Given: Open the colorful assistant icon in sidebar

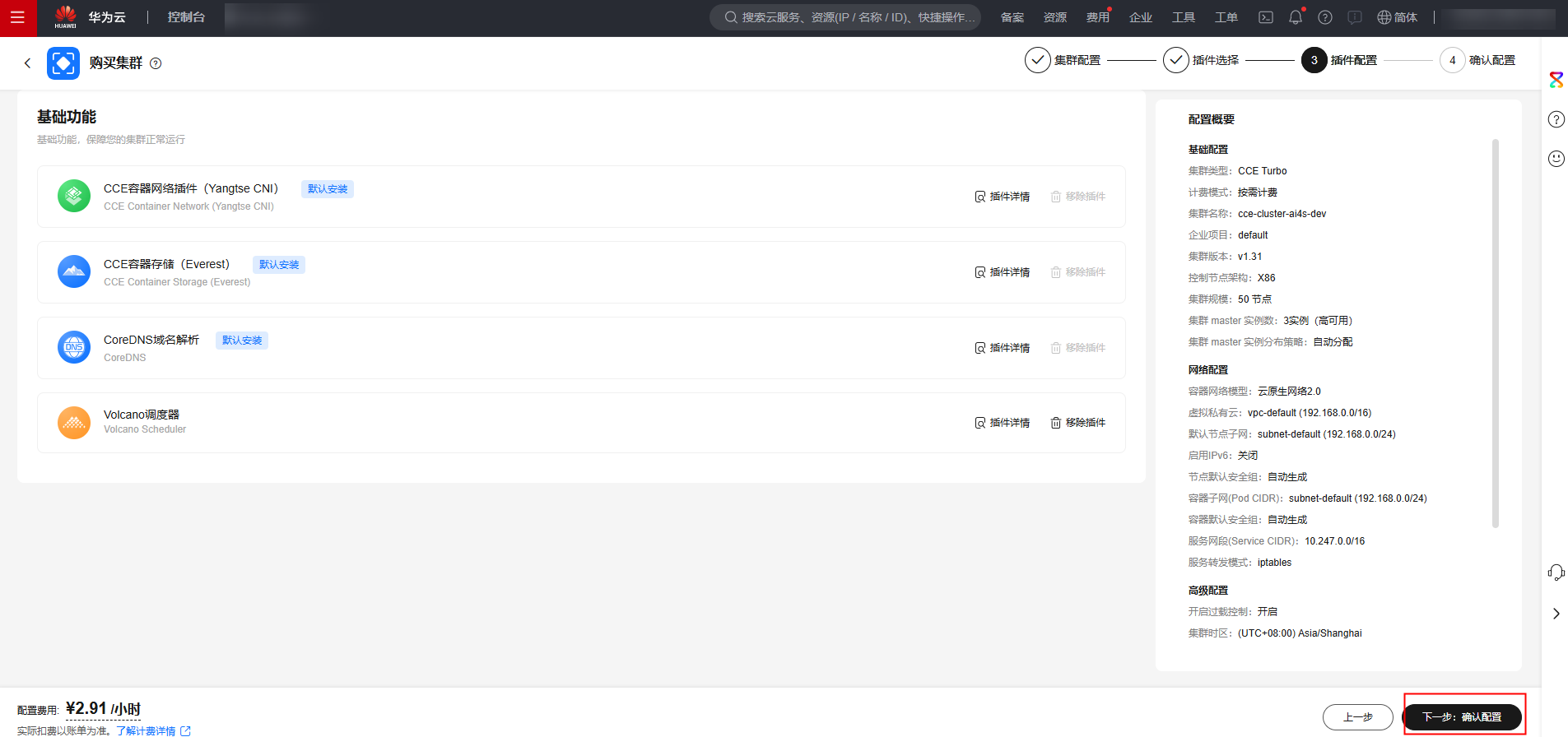Looking at the screenshot, I should tap(1556, 80).
